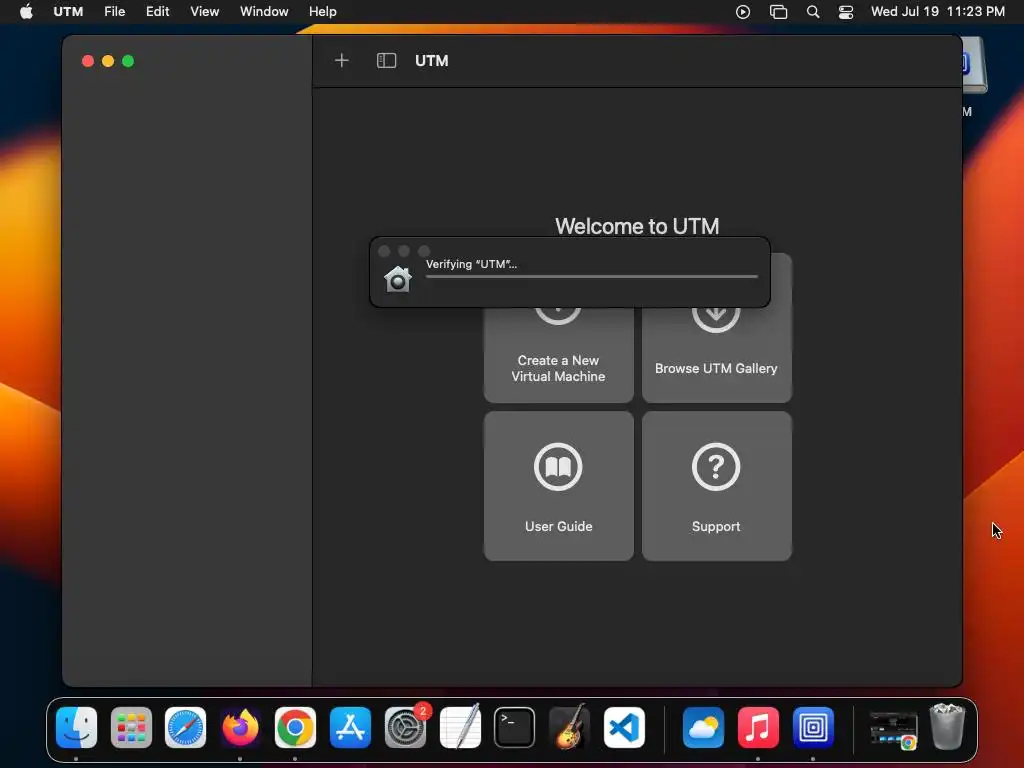Open the User Guide card
This screenshot has width=1024, height=768.
[x=558, y=486]
